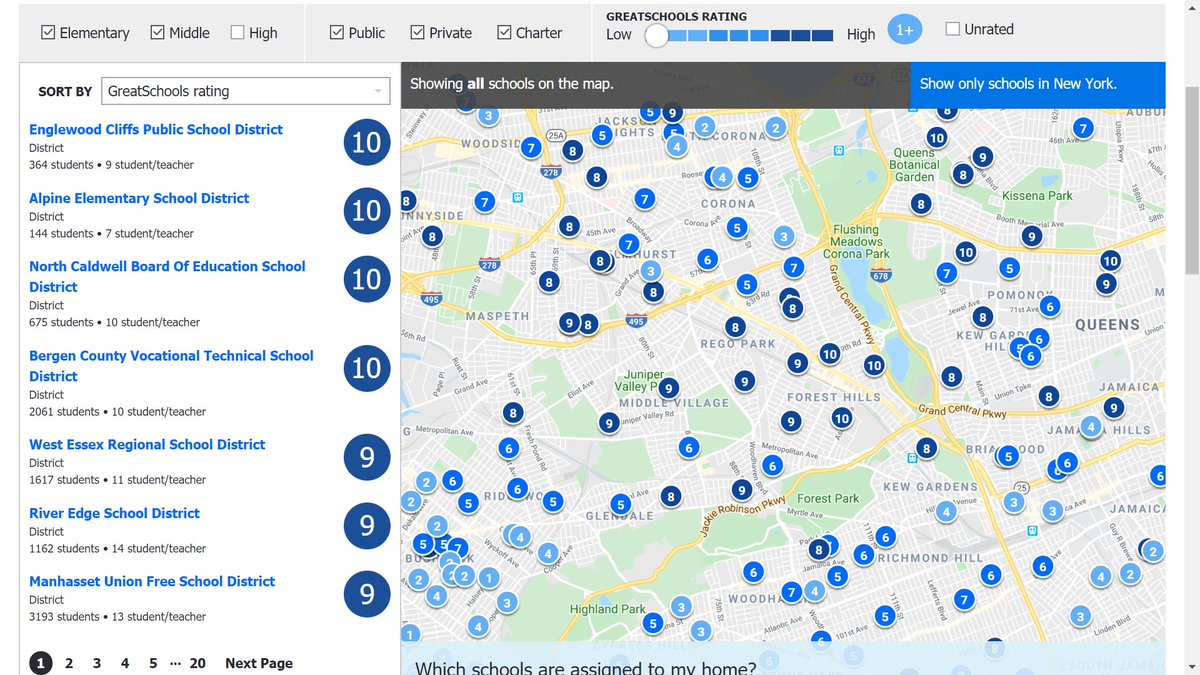Click marker 4 below Kew Gardens label
Screen dimensions: 1200x675
click(x=946, y=511)
